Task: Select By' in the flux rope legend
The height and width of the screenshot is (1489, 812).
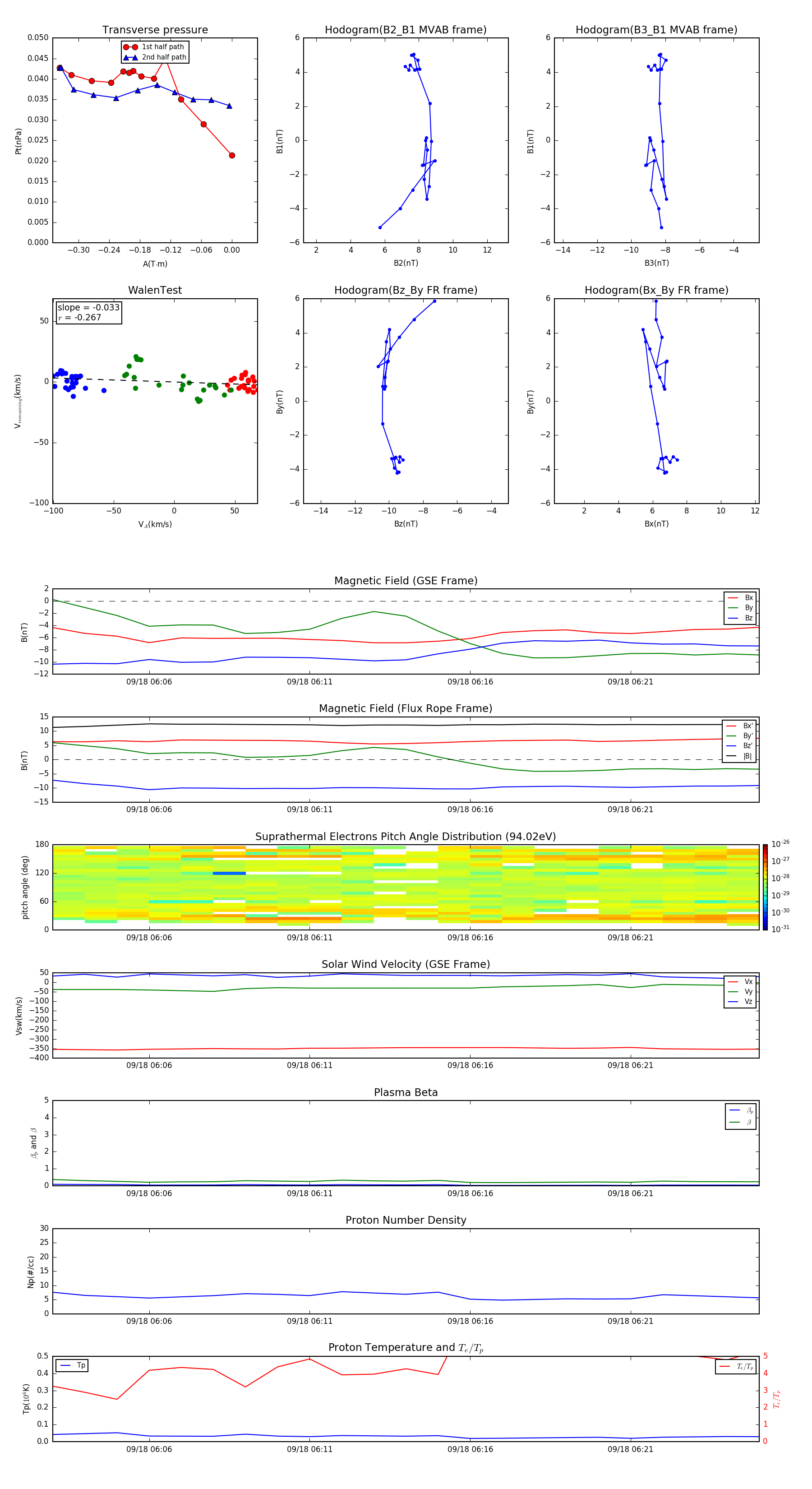Action: click(x=740, y=736)
